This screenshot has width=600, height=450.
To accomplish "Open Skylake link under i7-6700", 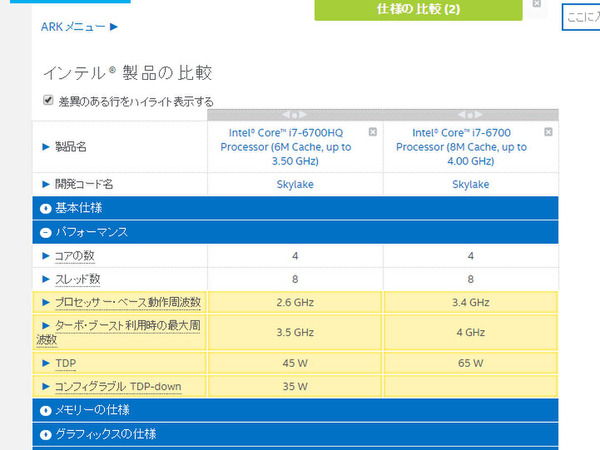I will point(471,184).
